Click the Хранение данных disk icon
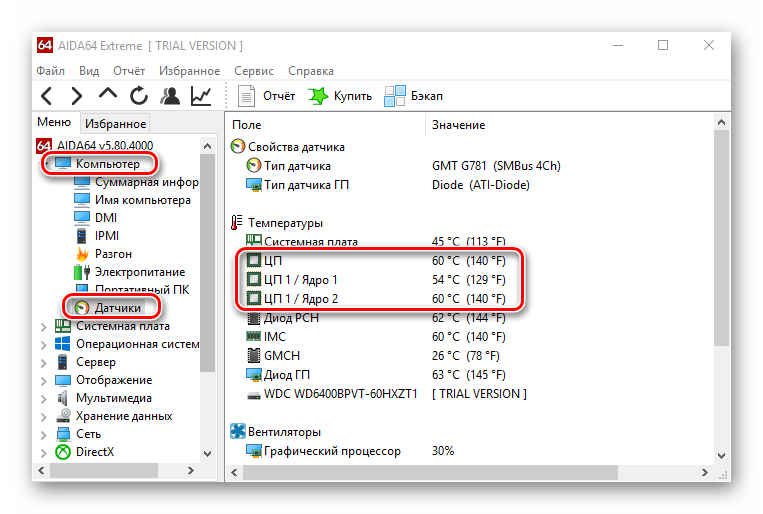The image size is (763, 514). point(63,416)
